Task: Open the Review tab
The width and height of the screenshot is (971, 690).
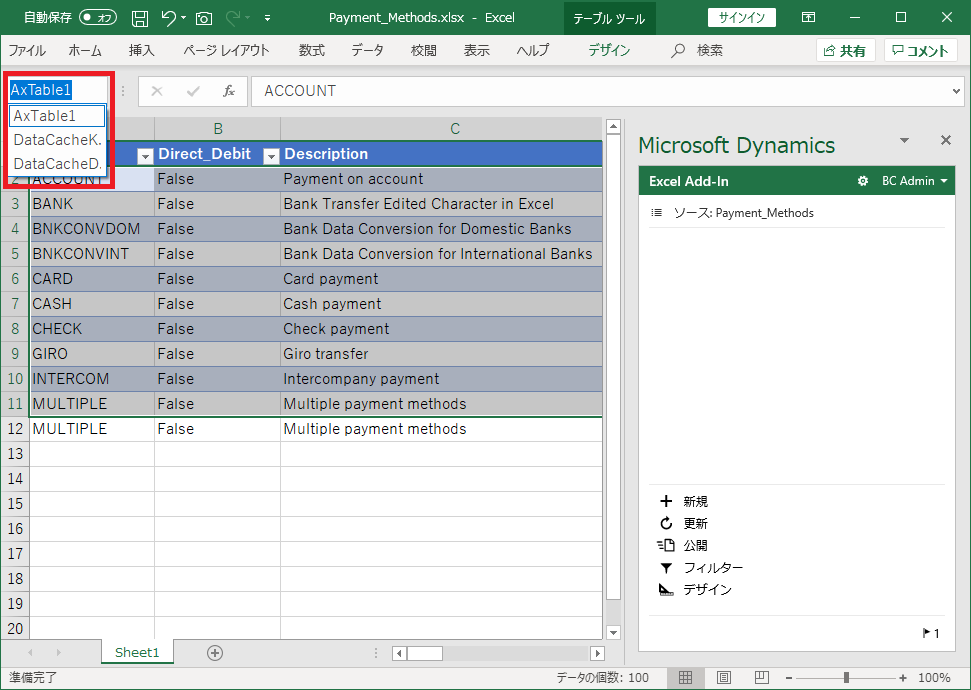Action: [x=424, y=51]
